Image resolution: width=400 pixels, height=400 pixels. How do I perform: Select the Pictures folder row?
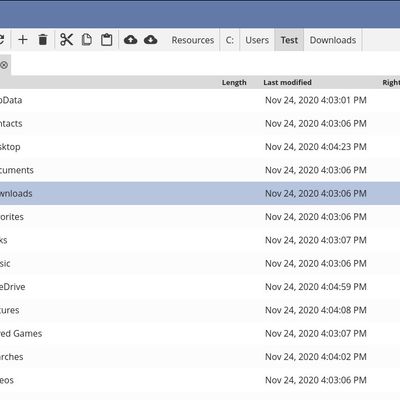pos(200,310)
